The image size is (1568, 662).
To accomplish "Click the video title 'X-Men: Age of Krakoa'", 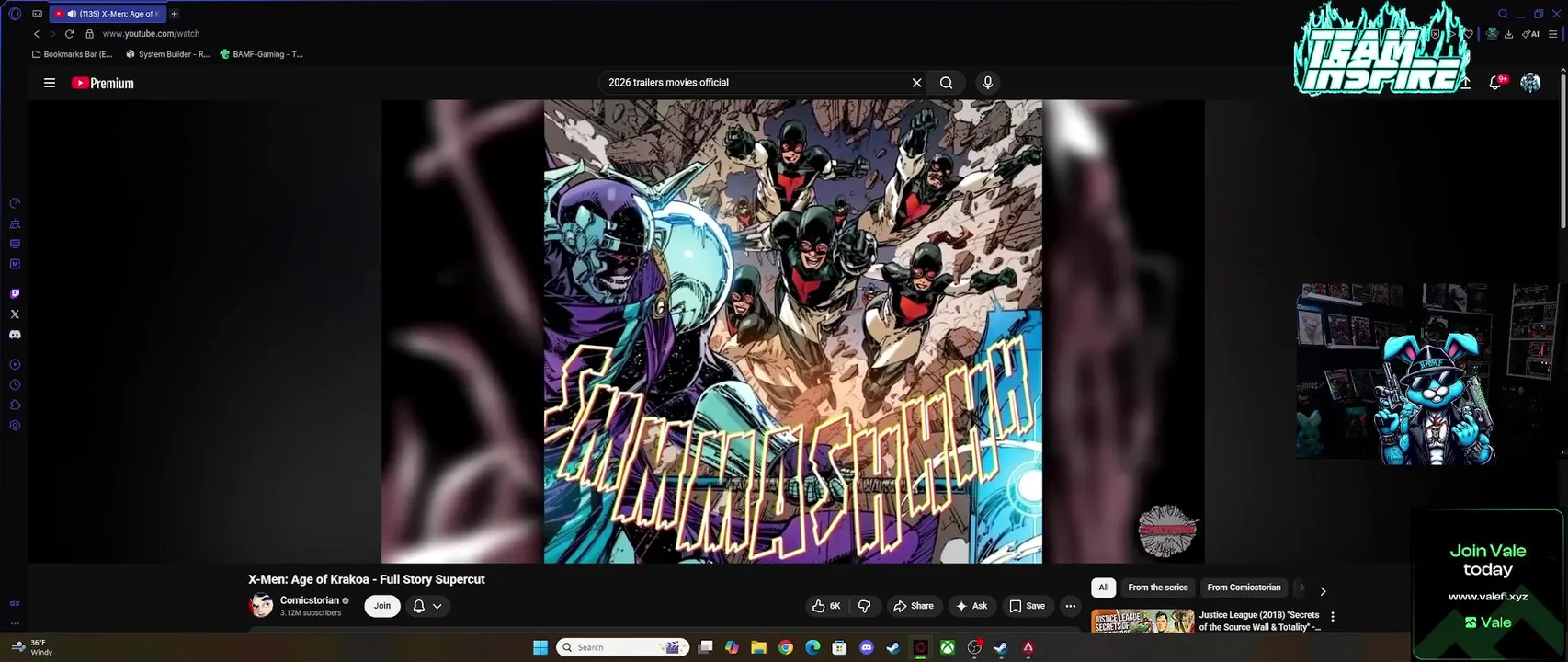I will click(x=367, y=579).
